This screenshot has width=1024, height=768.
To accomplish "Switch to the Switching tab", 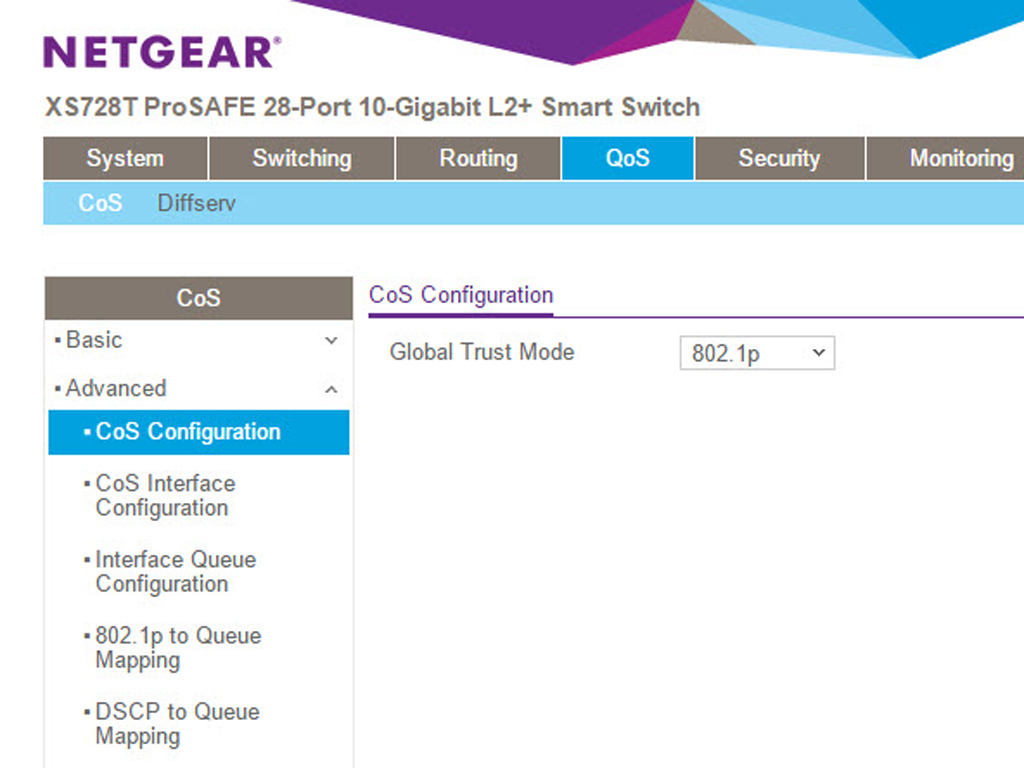I will click(x=302, y=158).
